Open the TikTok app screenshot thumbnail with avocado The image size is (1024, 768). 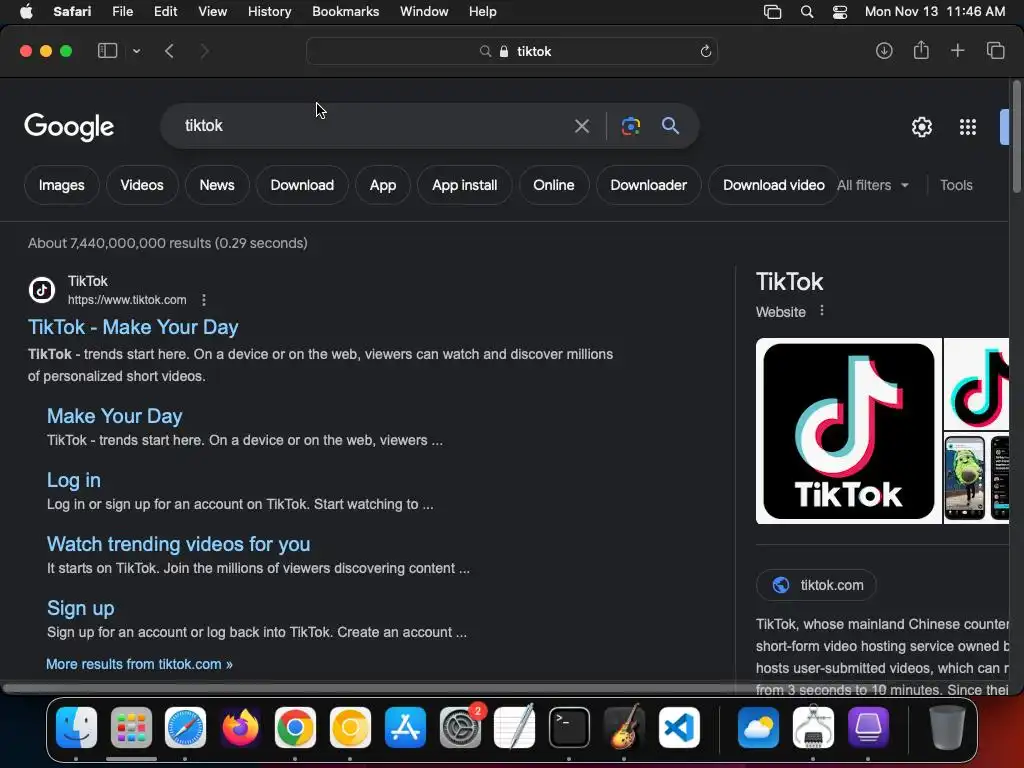965,478
